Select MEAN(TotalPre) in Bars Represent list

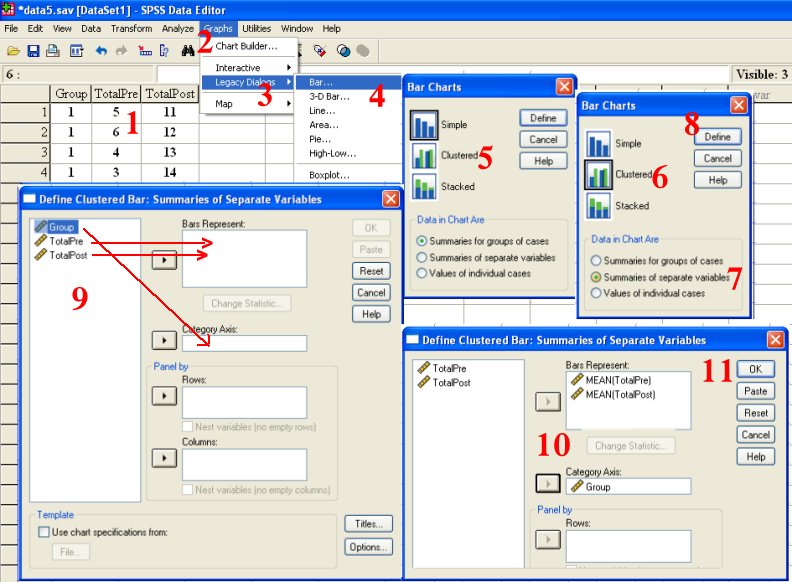pos(612,380)
